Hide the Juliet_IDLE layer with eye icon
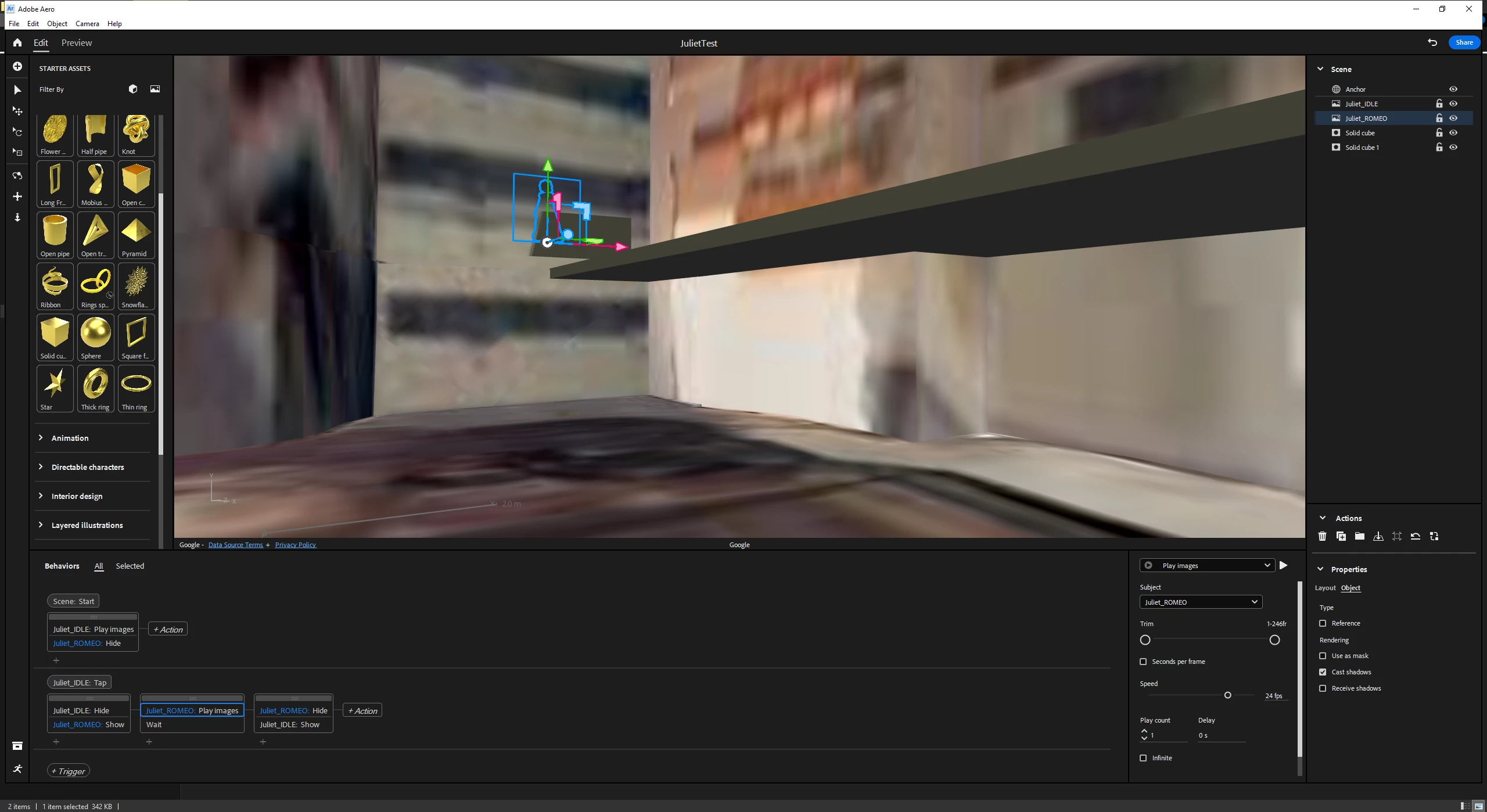The width and height of the screenshot is (1487, 812). (x=1453, y=103)
